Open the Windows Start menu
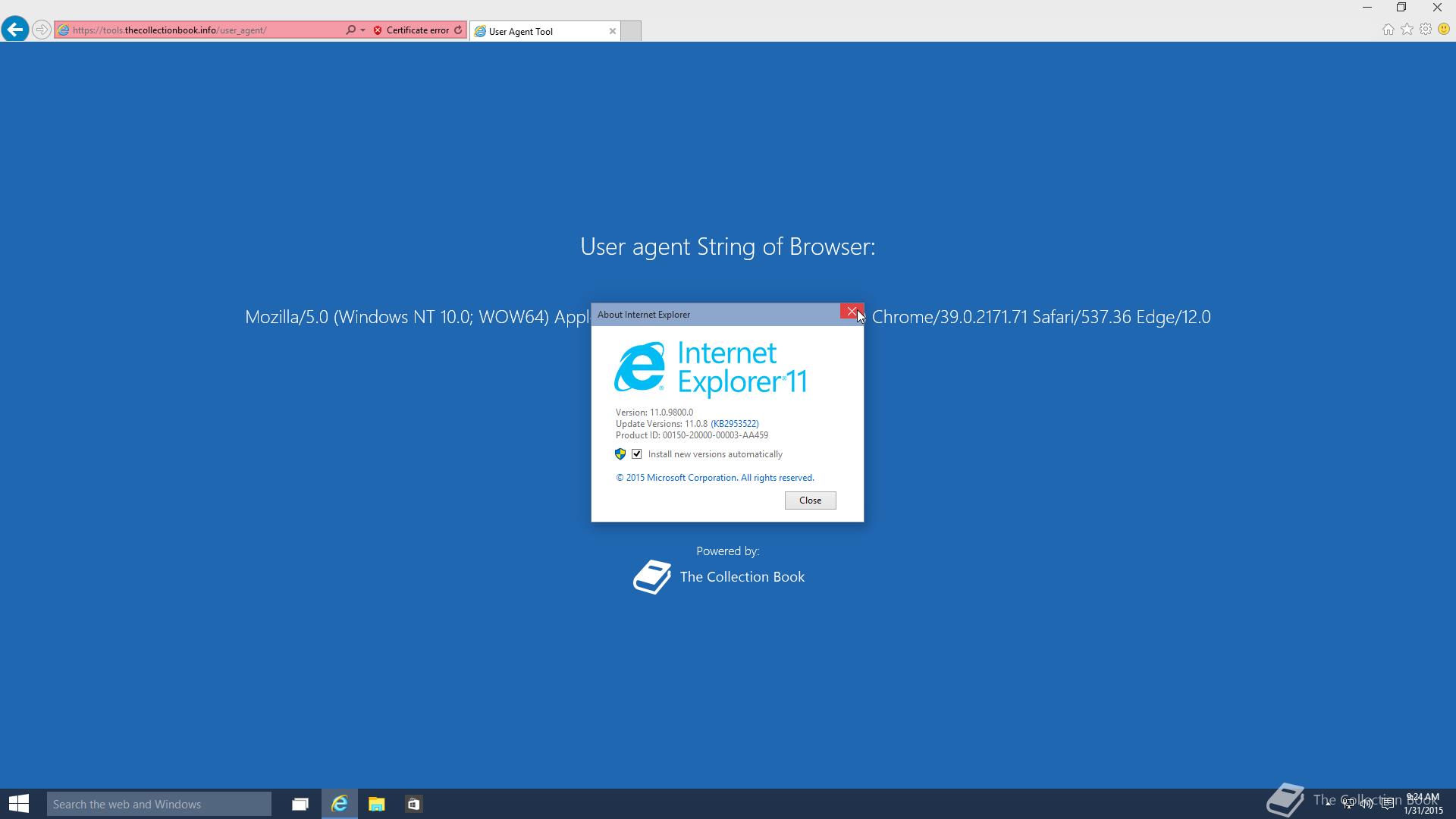 point(19,804)
